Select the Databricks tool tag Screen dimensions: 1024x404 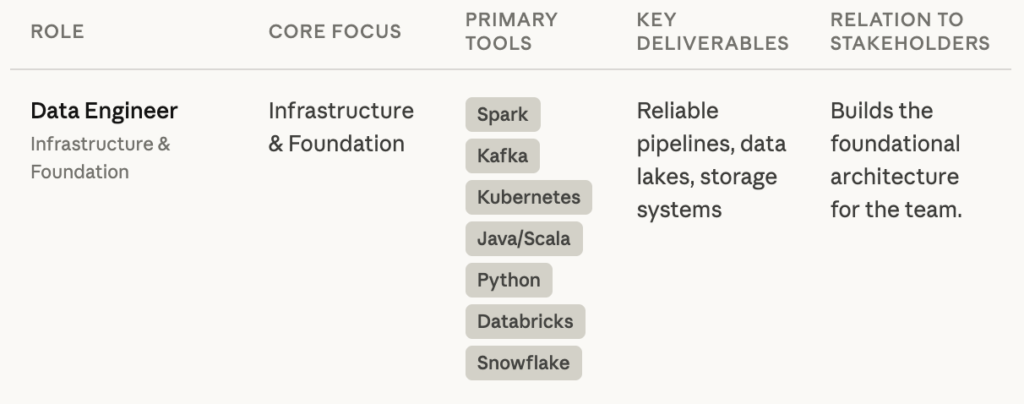pyautogui.click(x=525, y=322)
